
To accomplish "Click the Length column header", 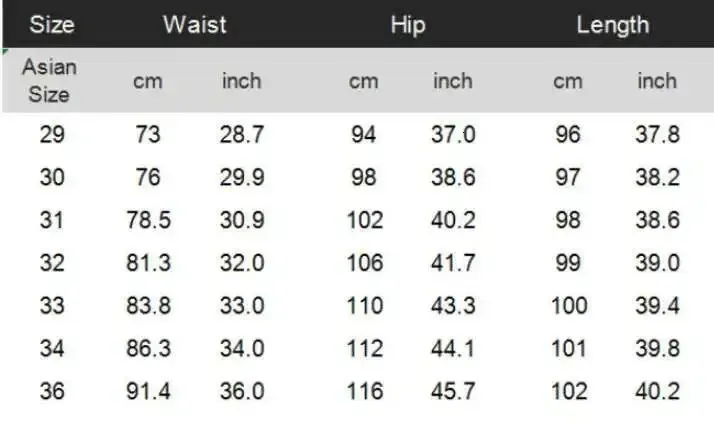I will pos(612,25).
